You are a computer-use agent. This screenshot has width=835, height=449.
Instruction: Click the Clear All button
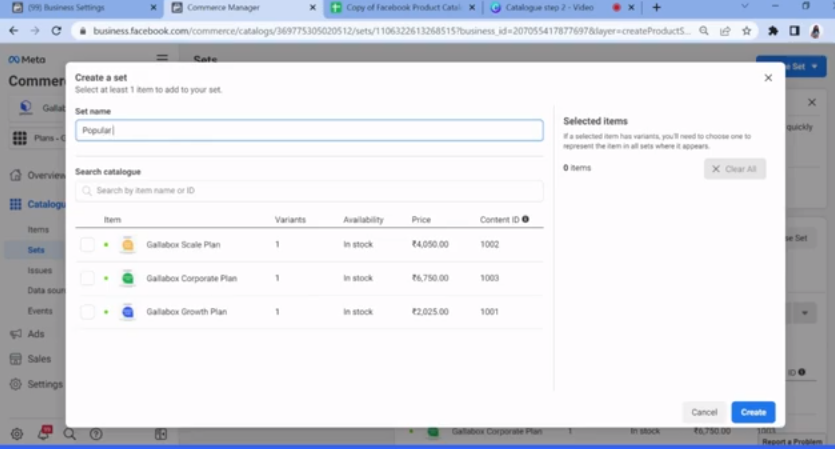coord(734,169)
